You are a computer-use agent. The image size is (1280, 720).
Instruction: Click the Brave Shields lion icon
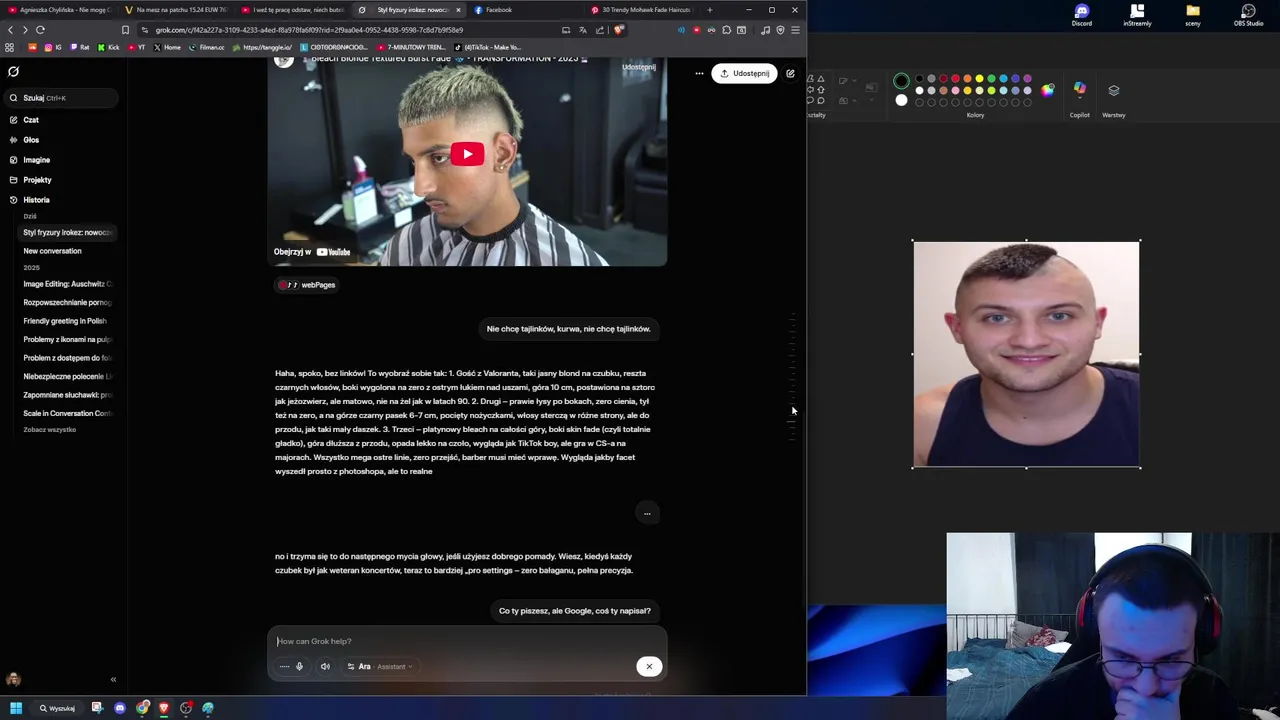(619, 30)
